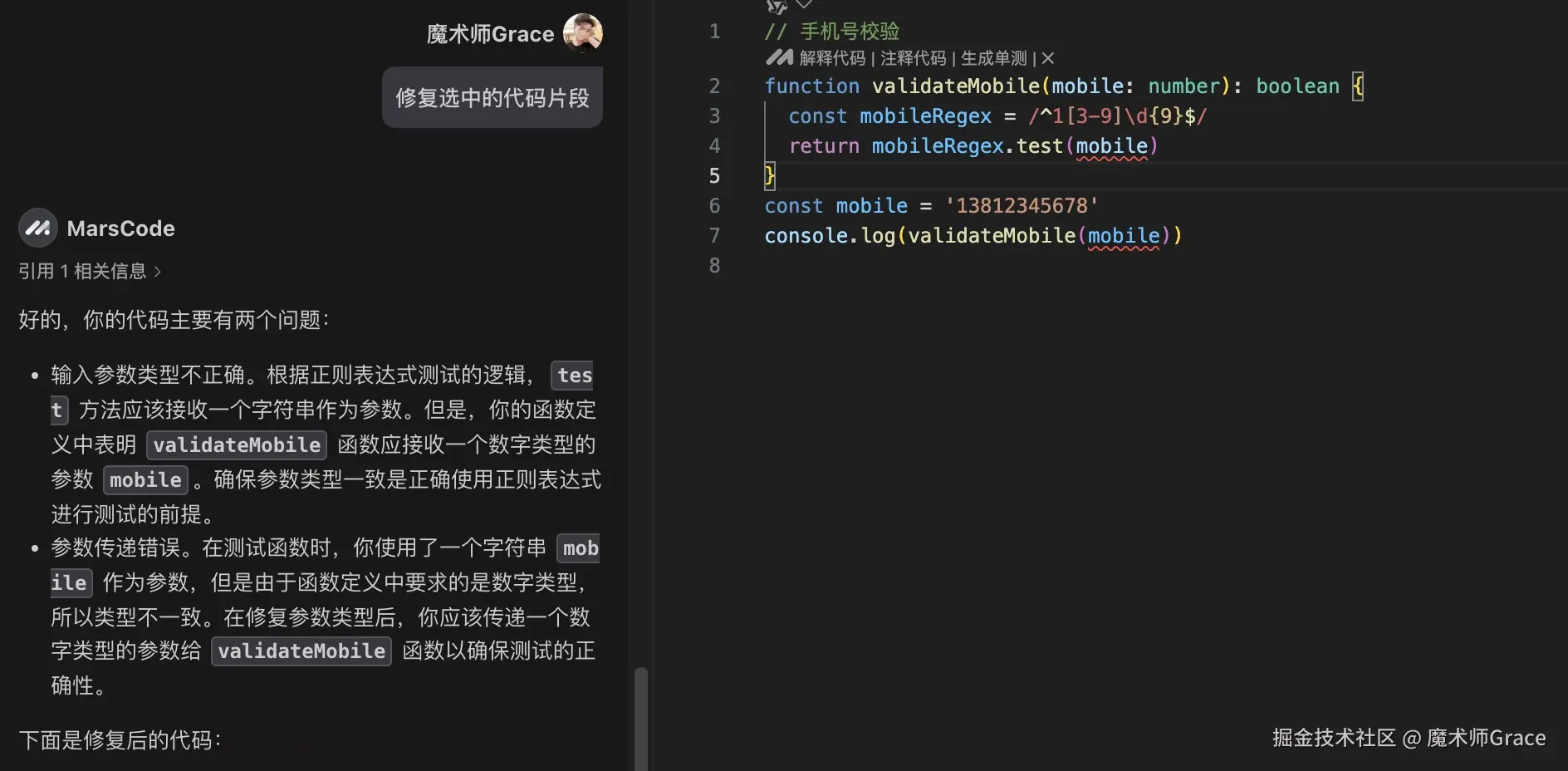The width and height of the screenshot is (1568, 771).
Task: Select the user message 修复选中的代码片段
Action: pyautogui.click(x=492, y=97)
